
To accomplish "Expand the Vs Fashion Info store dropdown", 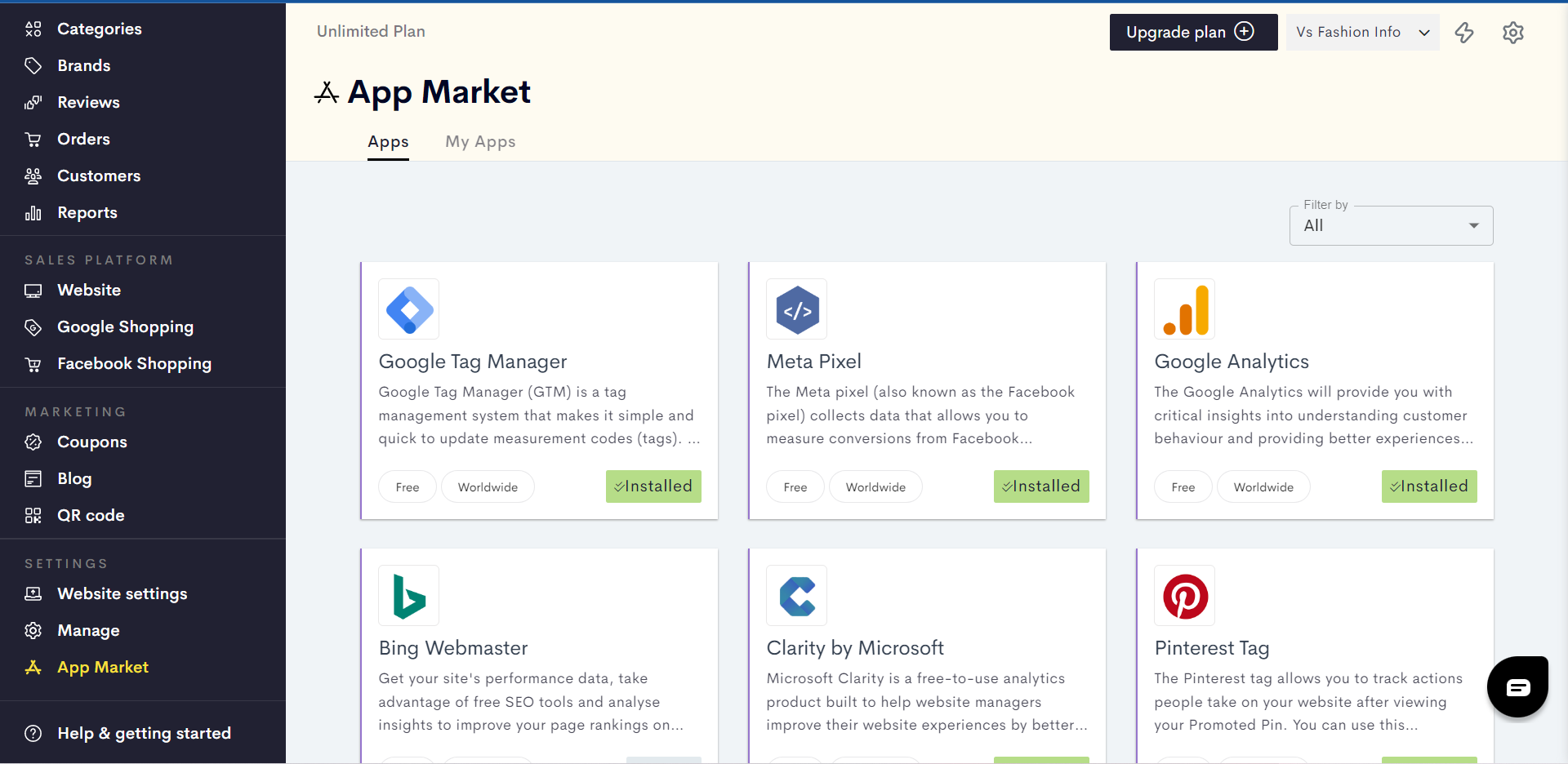I will [x=1363, y=33].
